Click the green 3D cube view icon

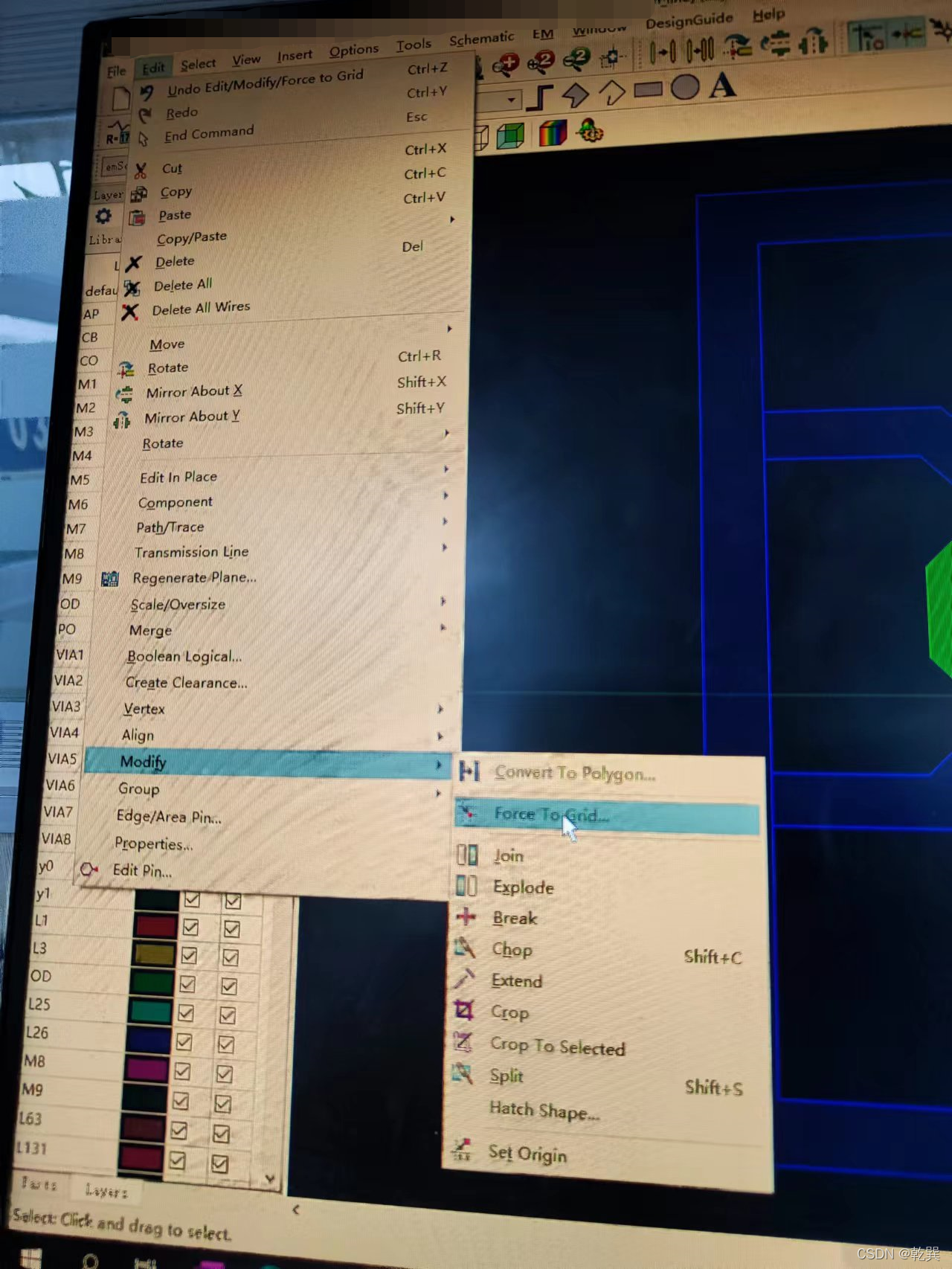[x=510, y=135]
